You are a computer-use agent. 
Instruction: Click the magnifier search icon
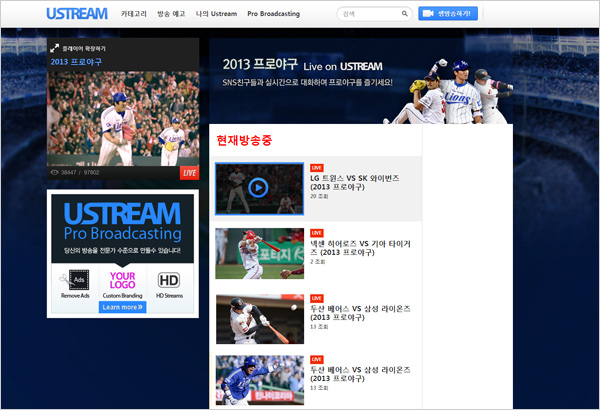pos(404,14)
